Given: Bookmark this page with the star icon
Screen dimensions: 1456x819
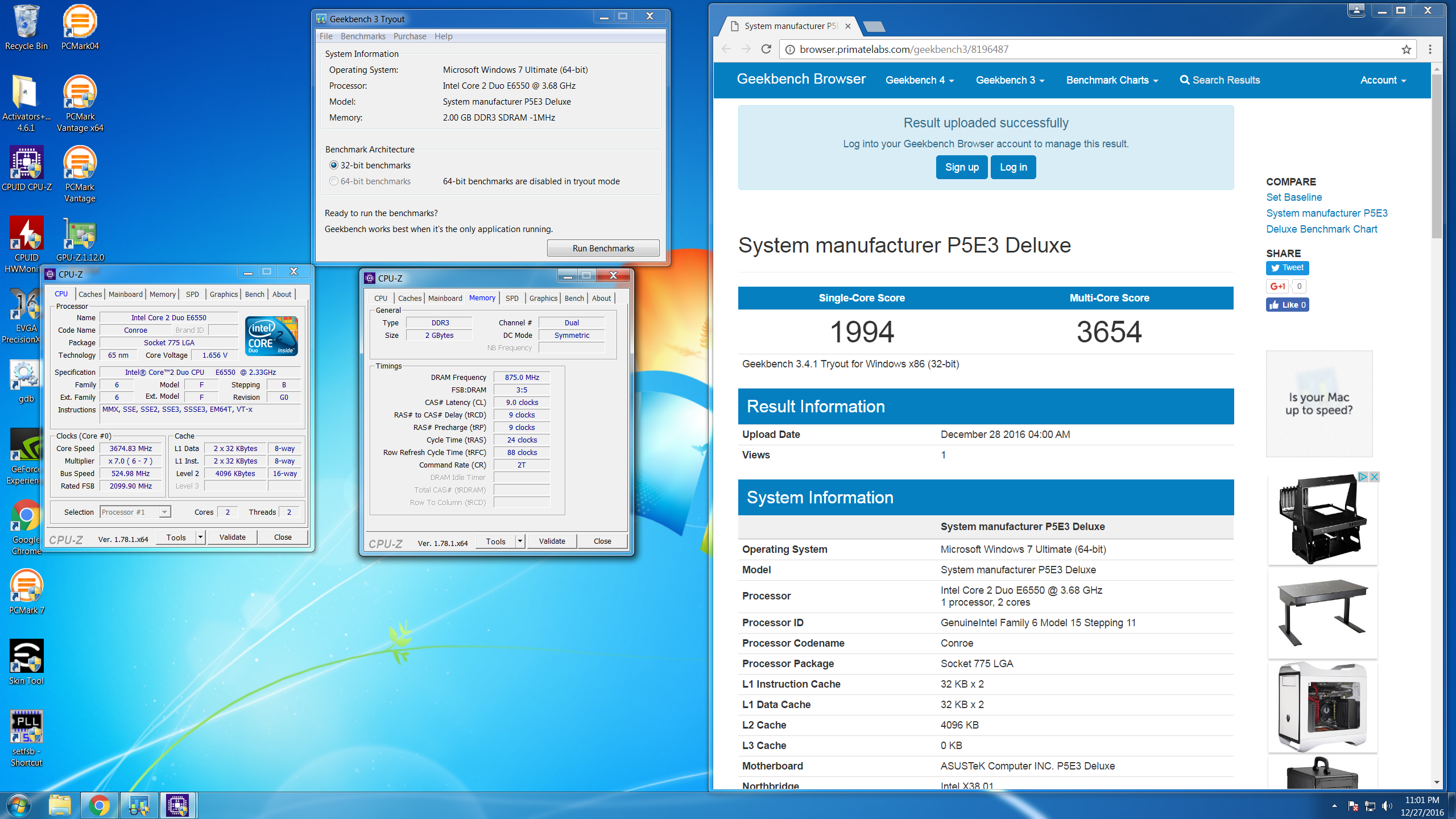Looking at the screenshot, I should [x=1406, y=49].
